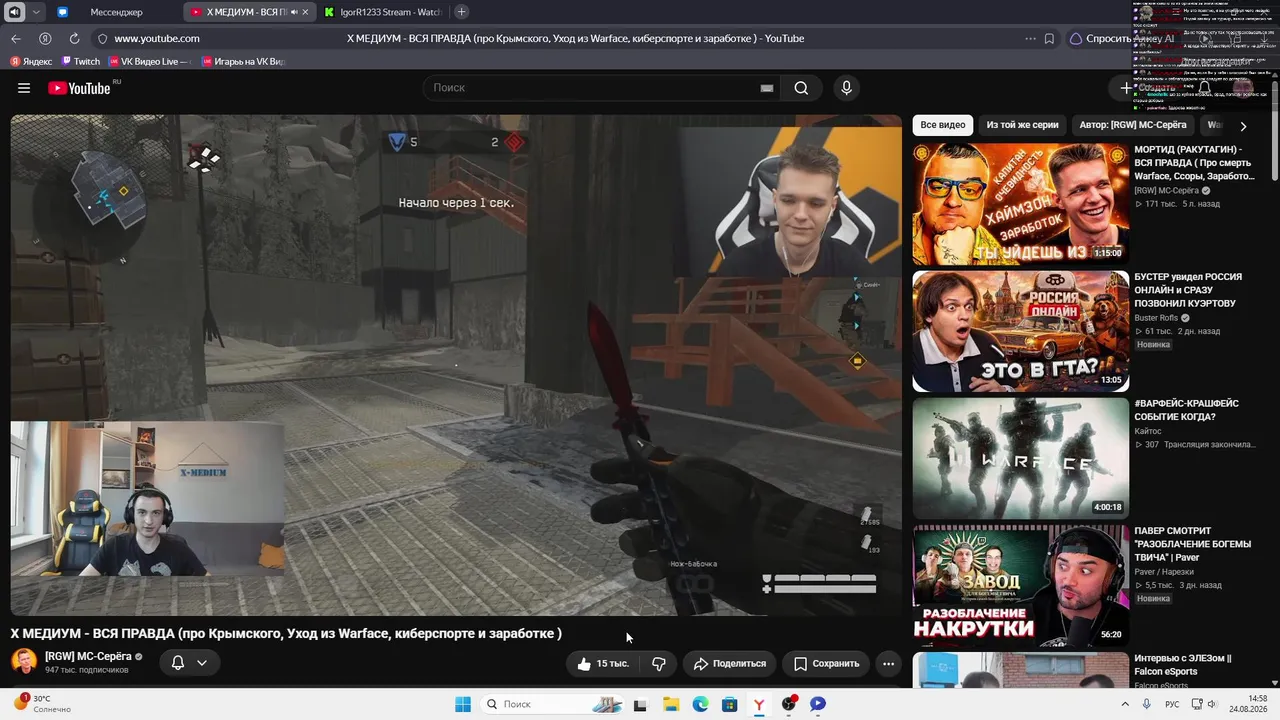
Task: Open Windows Start menu
Action: 463,704
